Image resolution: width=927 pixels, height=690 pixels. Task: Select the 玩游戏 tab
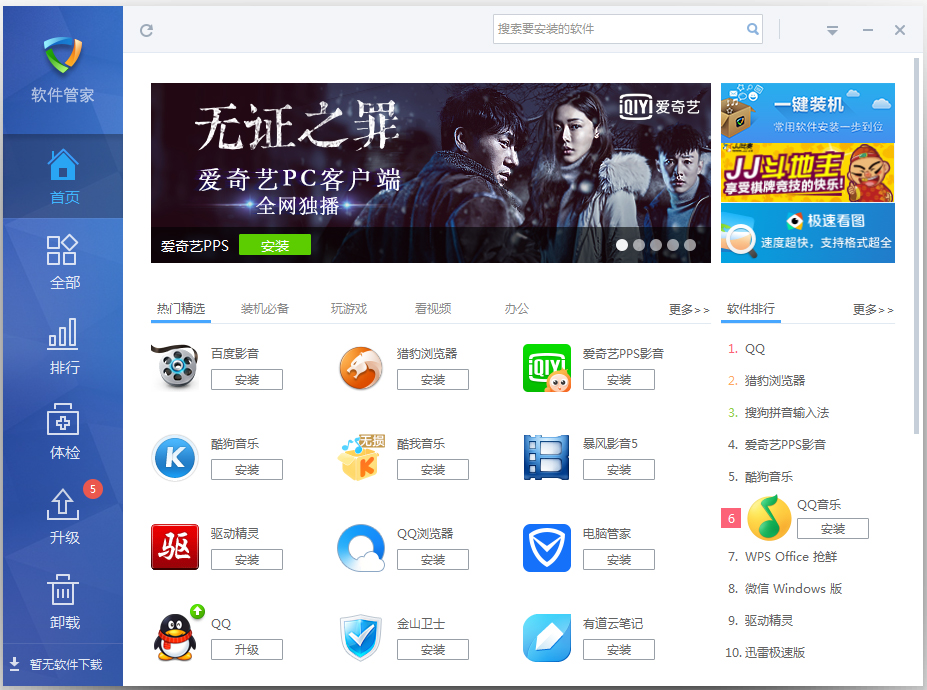(x=349, y=309)
